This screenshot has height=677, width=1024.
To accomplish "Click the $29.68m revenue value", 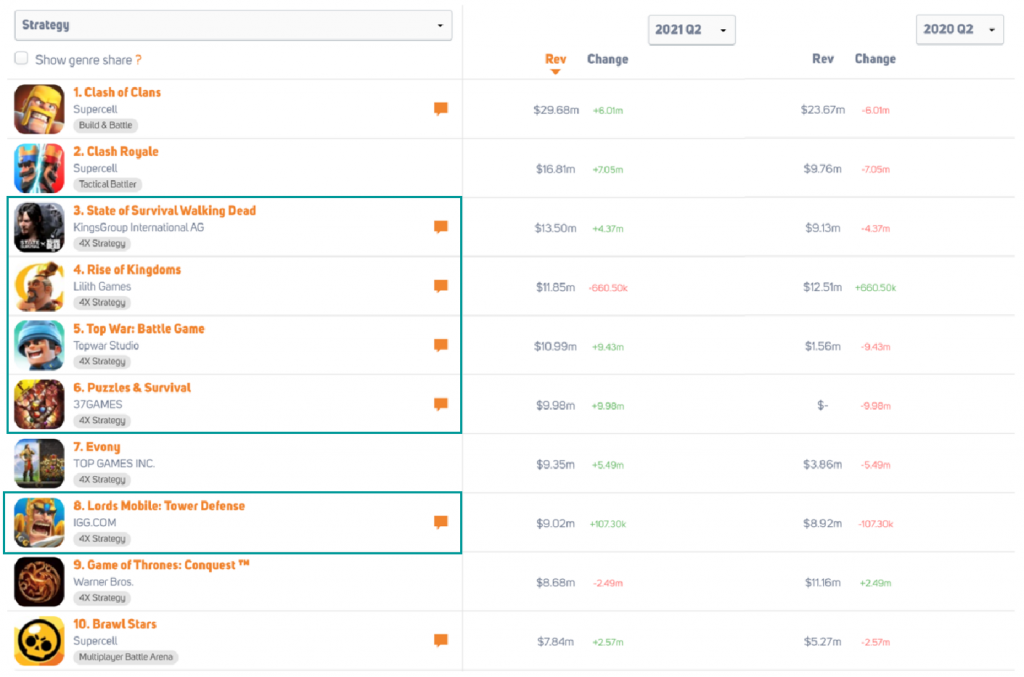I will [x=556, y=110].
